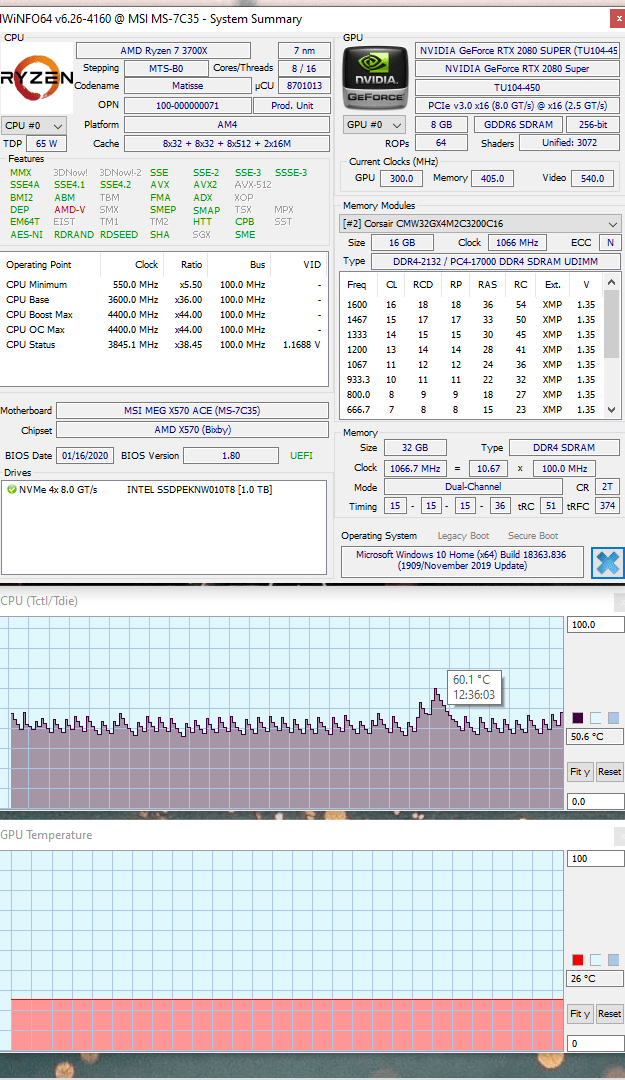Click the Shaders Unified: 3072 field
Viewport: 625px width, 1080px height.
569,143
